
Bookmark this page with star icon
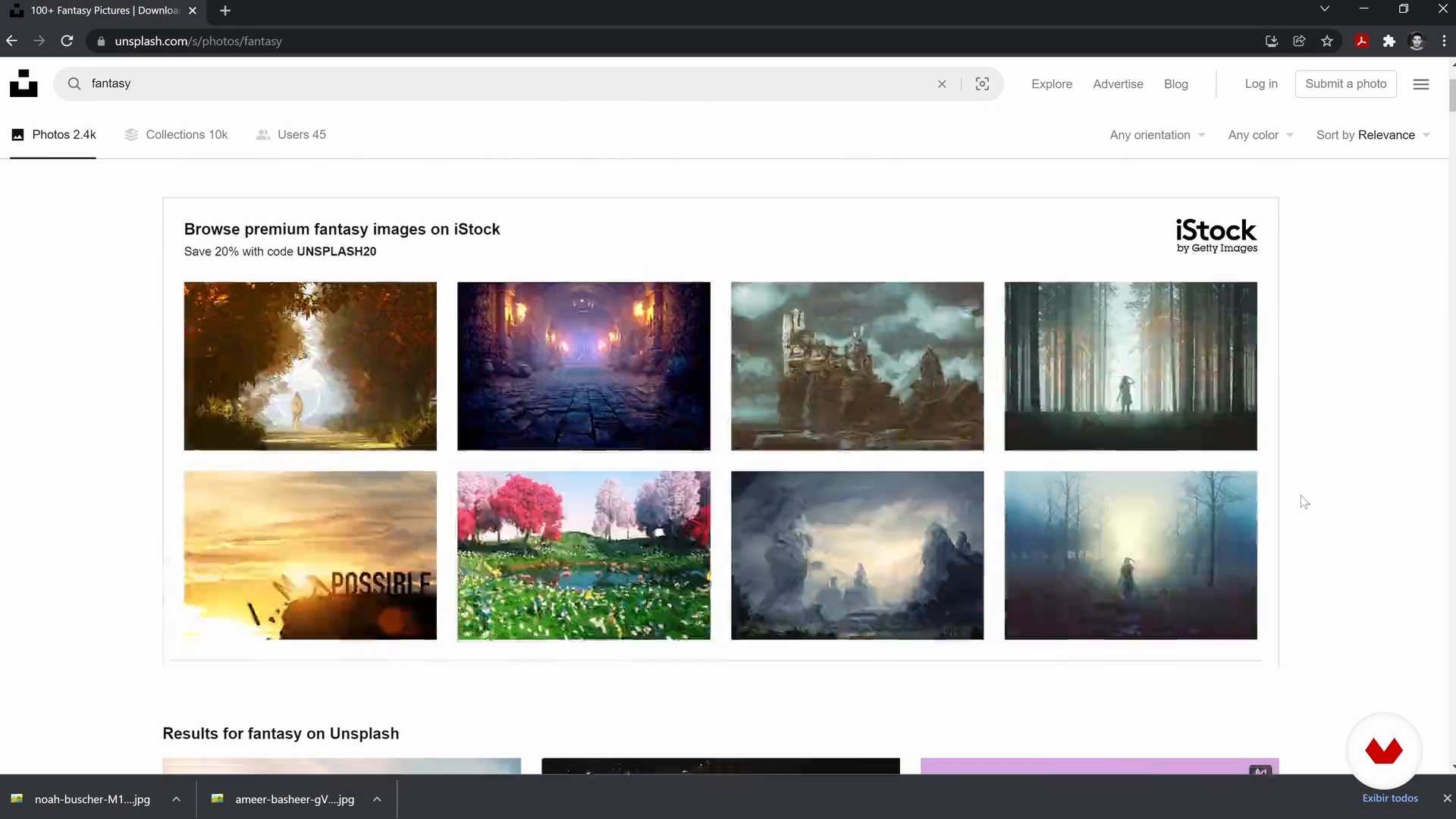[x=1327, y=41]
